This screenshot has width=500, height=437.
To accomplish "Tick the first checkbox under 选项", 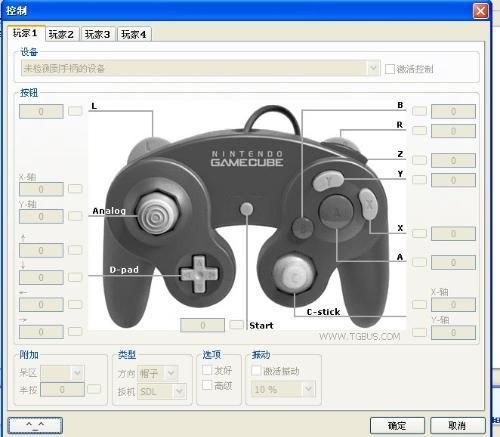I will 207,370.
